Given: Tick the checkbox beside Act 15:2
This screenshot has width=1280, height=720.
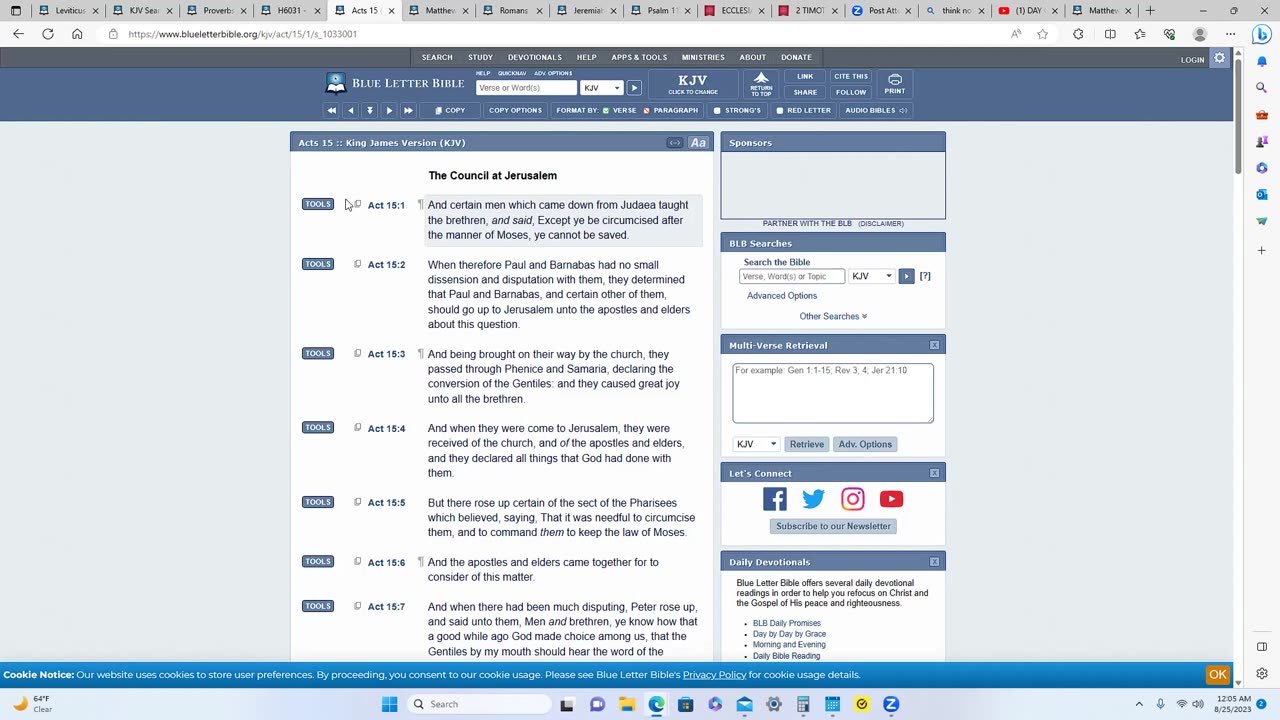Looking at the screenshot, I should (x=357, y=264).
